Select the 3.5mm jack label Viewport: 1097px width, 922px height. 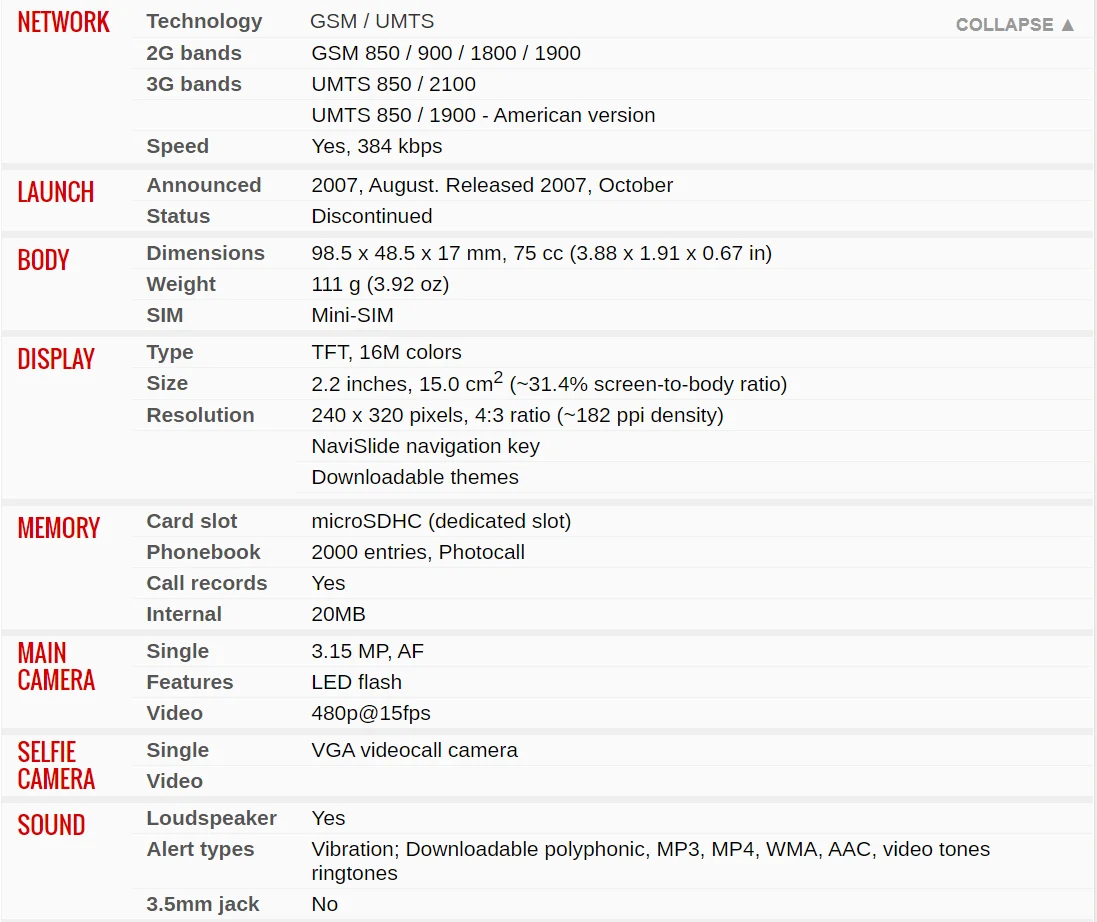click(203, 904)
